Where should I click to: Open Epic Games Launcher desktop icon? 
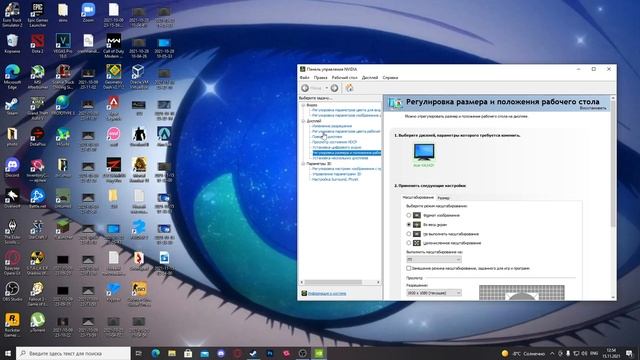pos(38,15)
